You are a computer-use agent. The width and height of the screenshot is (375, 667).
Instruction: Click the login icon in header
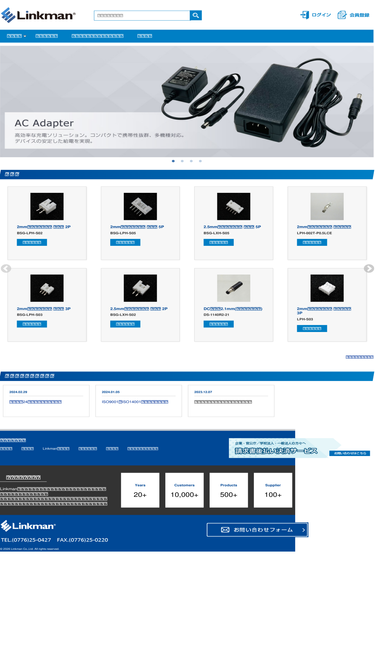[x=304, y=15]
